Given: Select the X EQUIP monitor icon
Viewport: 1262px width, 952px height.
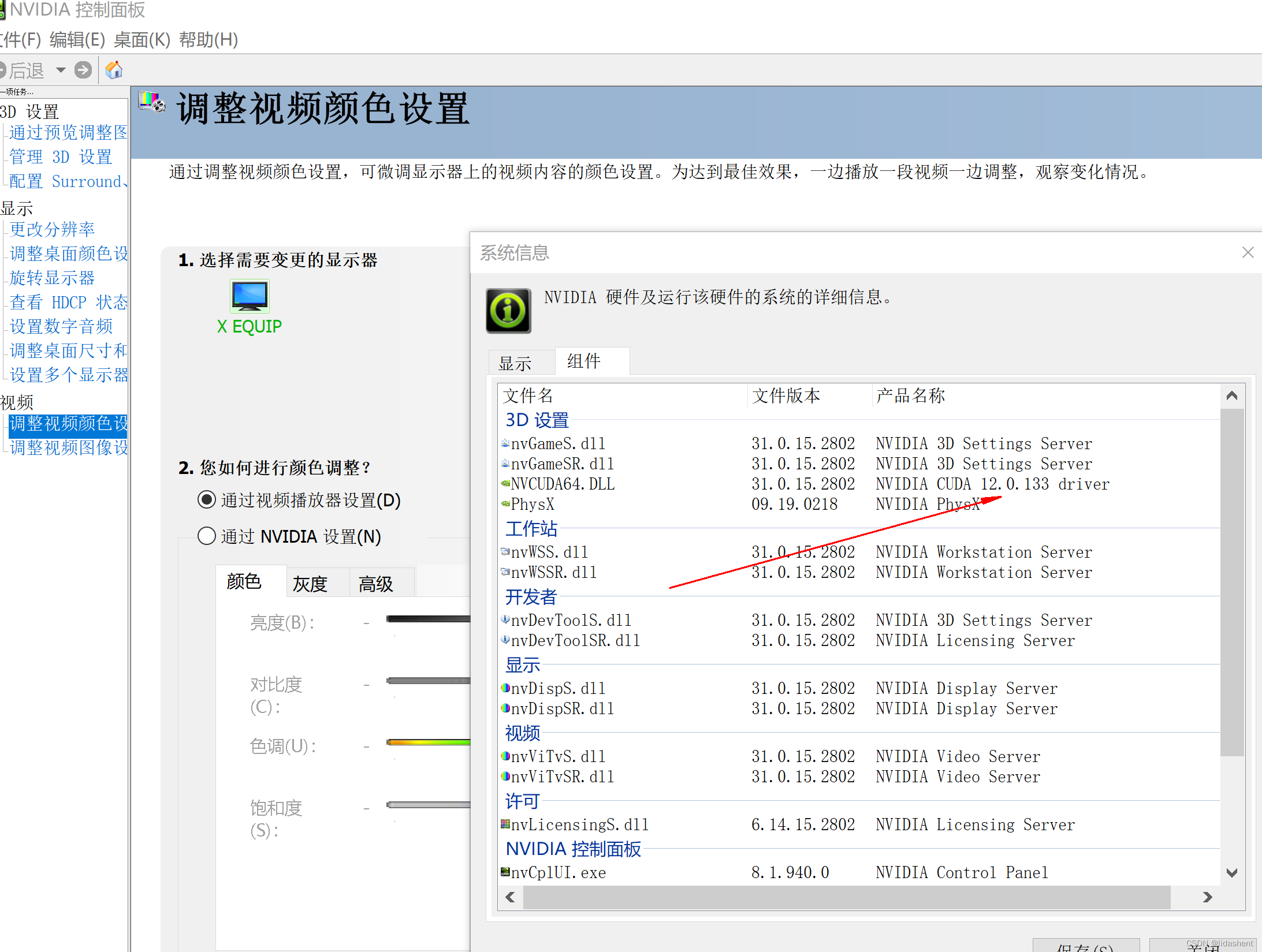Looking at the screenshot, I should coord(250,296).
